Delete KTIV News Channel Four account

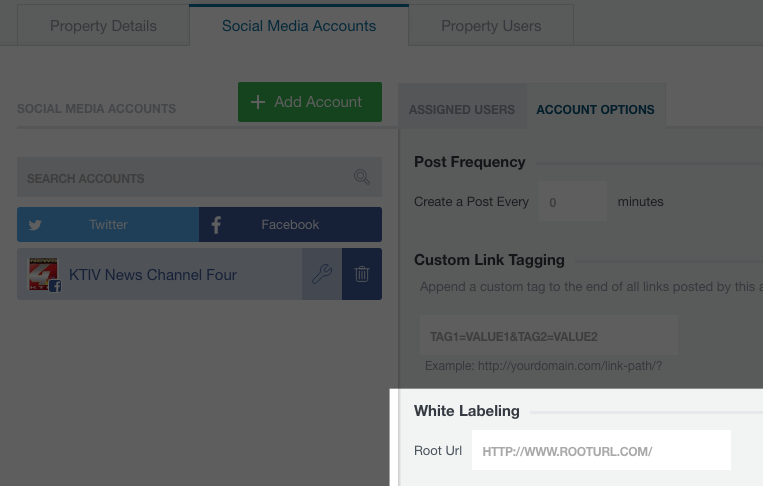362,274
